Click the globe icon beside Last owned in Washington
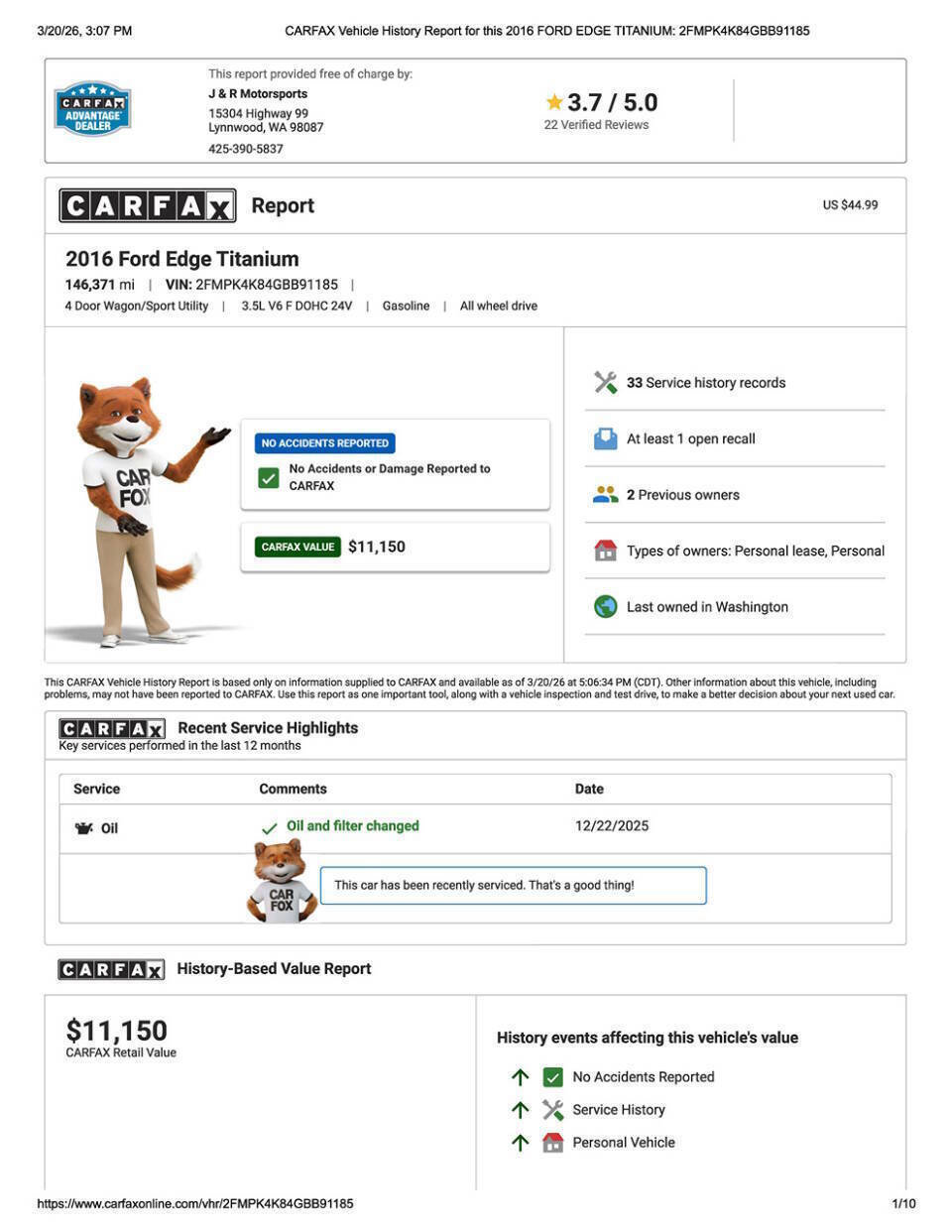The height and width of the screenshot is (1232, 952). (605, 606)
